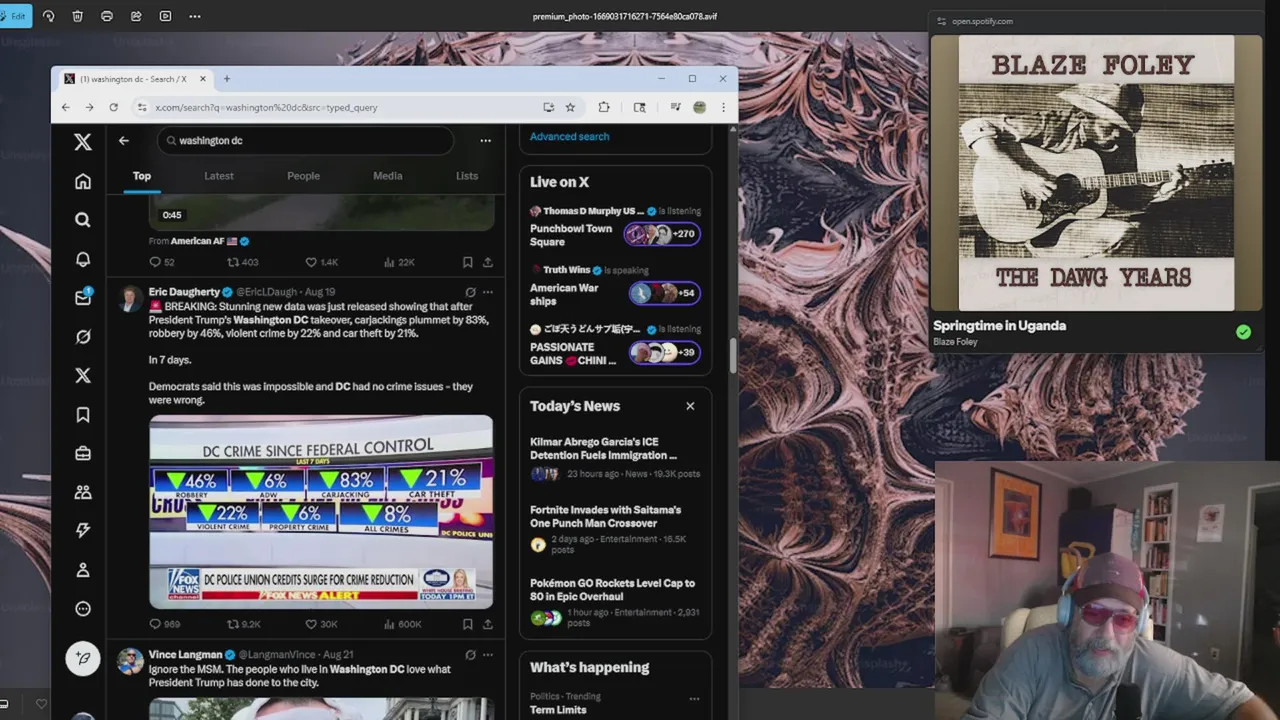The width and height of the screenshot is (1280, 720).
Task: Open Explore search in X sidebar
Action: click(83, 220)
